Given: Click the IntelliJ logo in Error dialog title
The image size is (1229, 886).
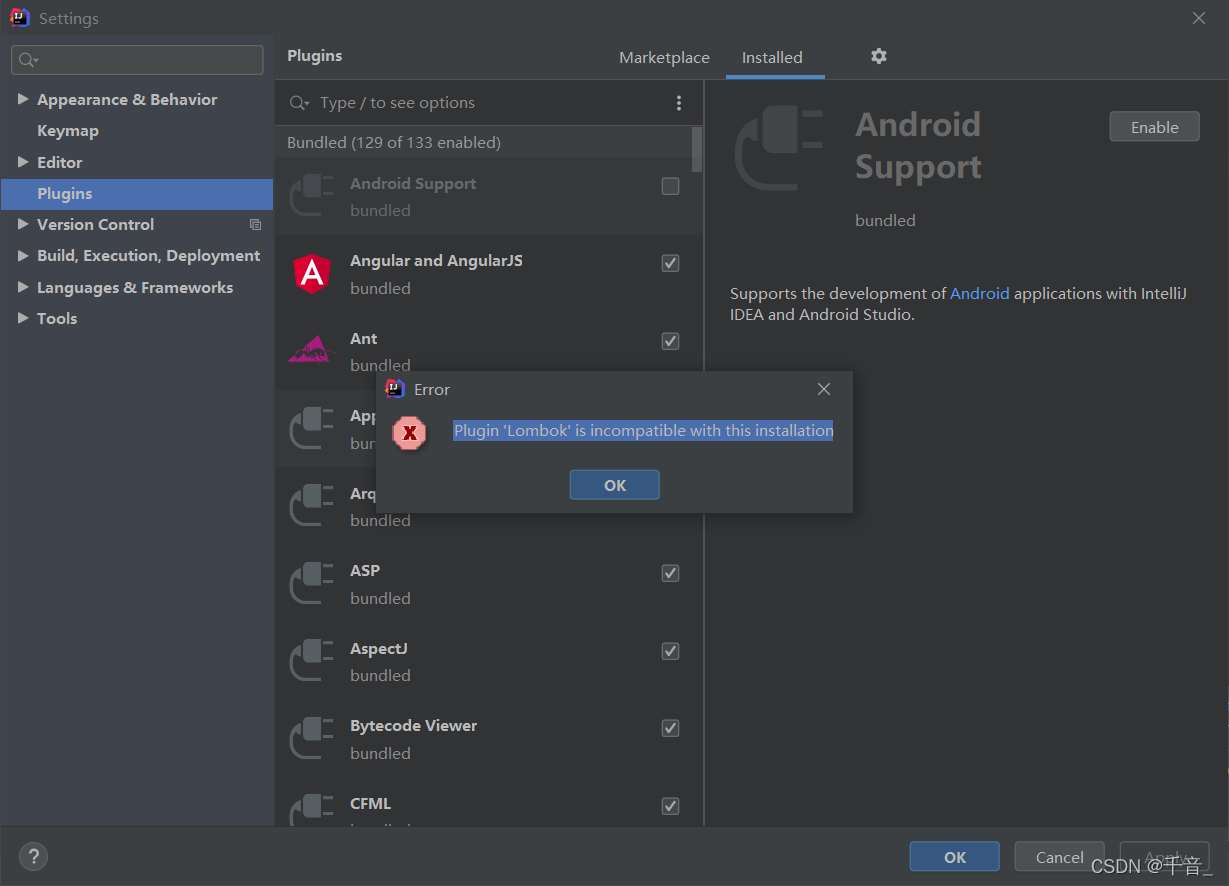Looking at the screenshot, I should tap(395, 389).
